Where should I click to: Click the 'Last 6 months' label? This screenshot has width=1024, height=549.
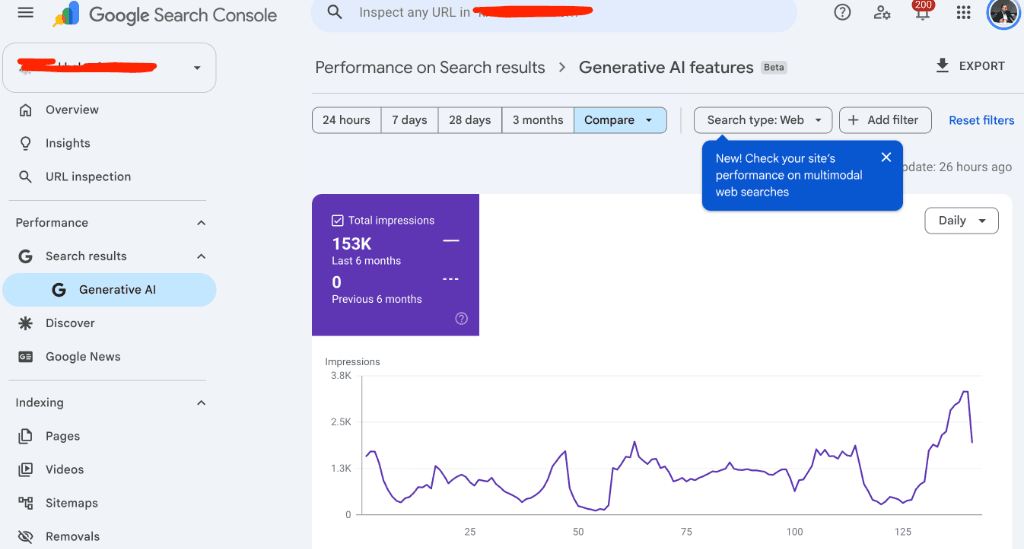(366, 260)
